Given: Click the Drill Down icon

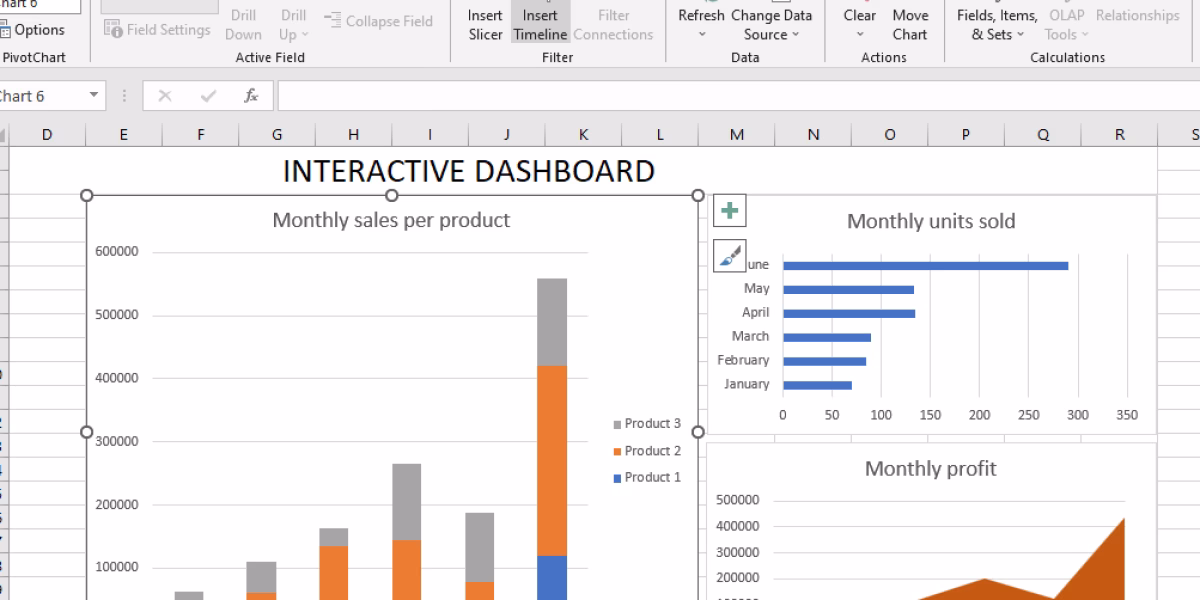Looking at the screenshot, I should [x=243, y=22].
